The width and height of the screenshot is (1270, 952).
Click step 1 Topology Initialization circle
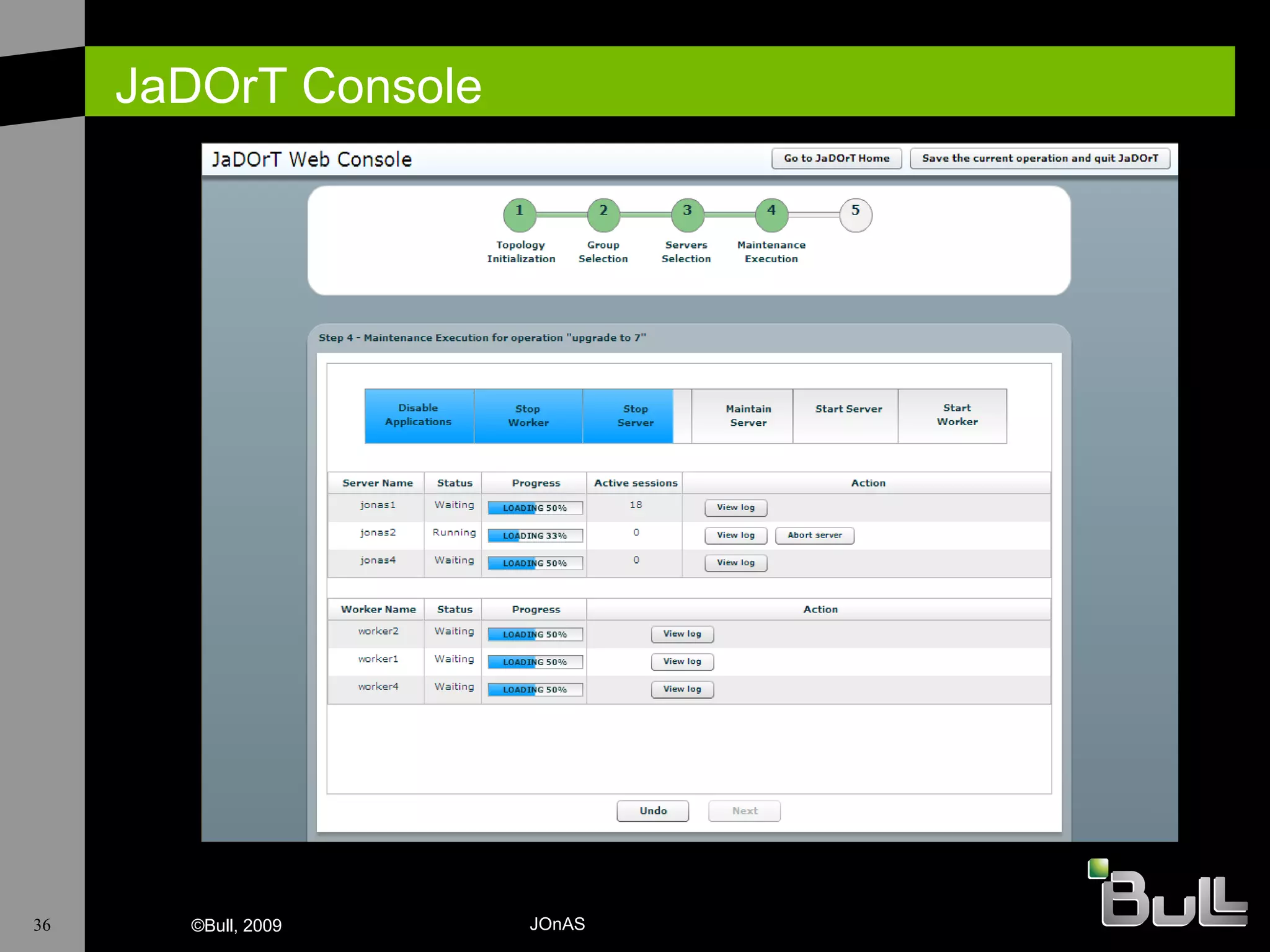click(520, 214)
